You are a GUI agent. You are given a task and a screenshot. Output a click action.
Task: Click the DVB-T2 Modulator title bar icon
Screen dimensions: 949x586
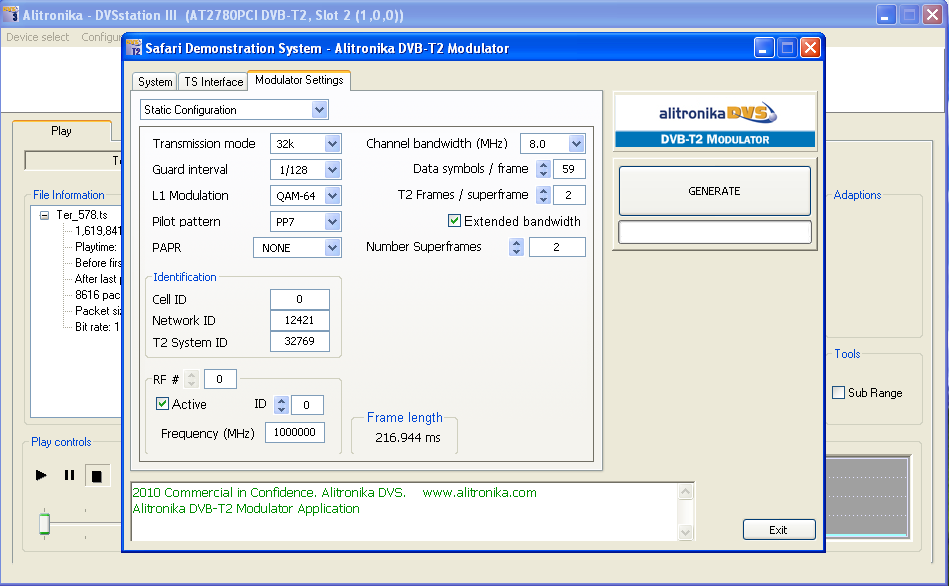coord(134,48)
